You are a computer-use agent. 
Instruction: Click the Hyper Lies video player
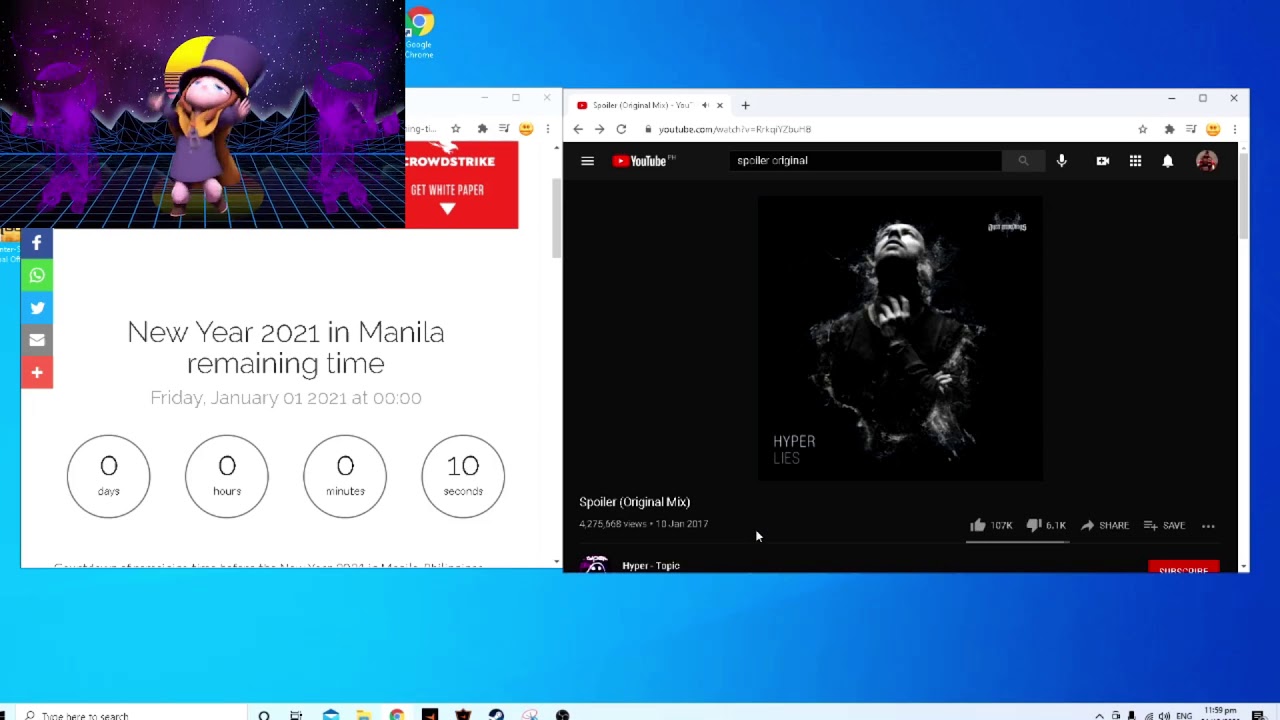pyautogui.click(x=900, y=338)
